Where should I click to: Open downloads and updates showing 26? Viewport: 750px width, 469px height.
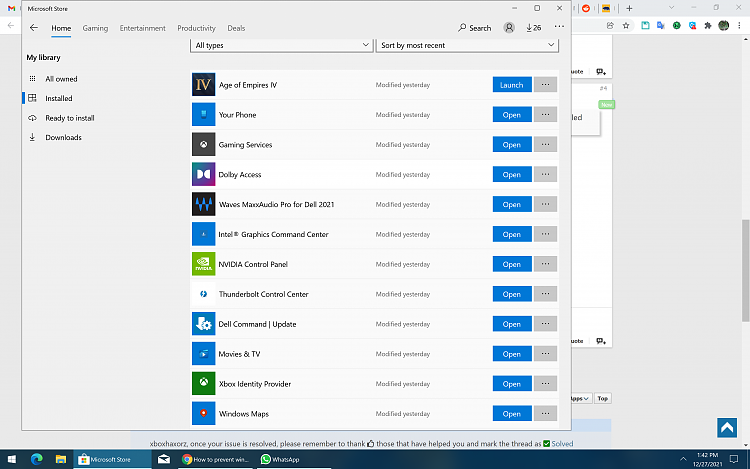coord(533,28)
